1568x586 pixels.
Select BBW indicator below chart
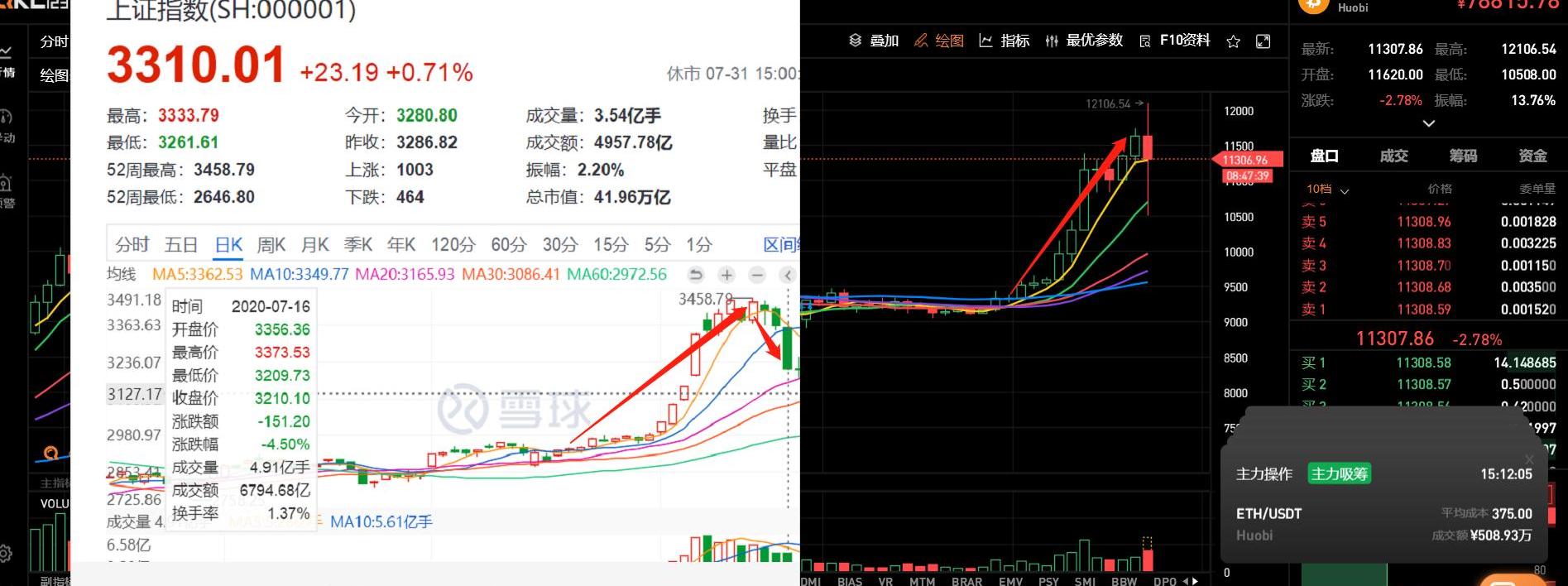[1124, 581]
